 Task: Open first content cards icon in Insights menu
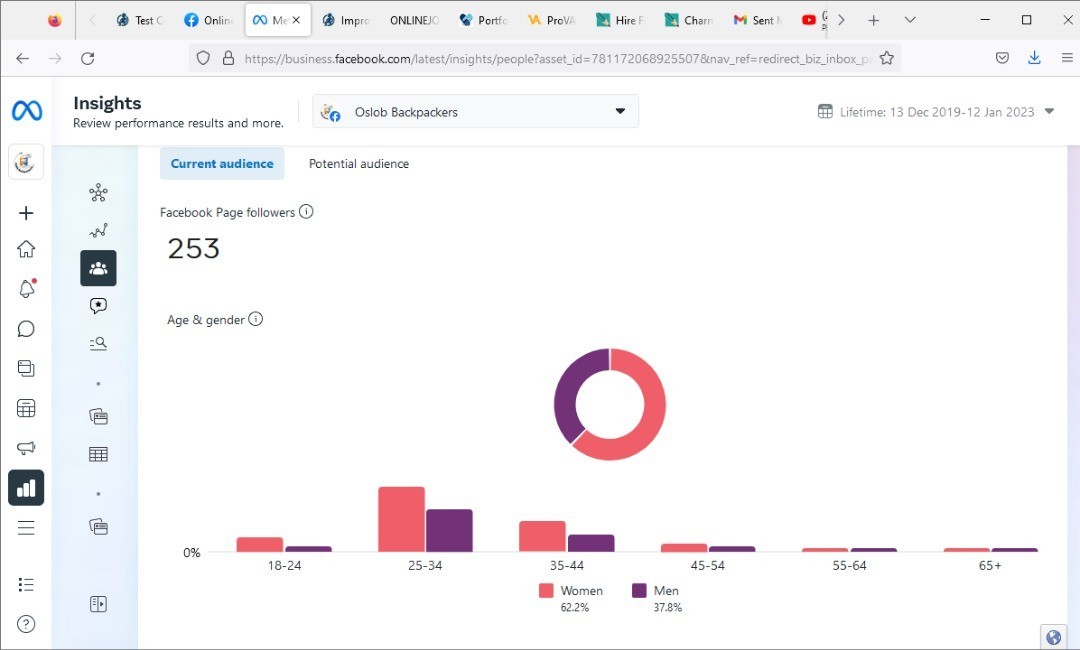98,416
